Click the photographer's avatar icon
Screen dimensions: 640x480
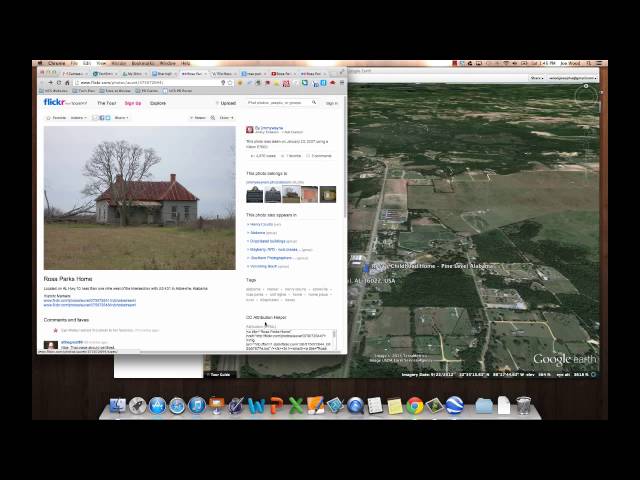[250, 130]
